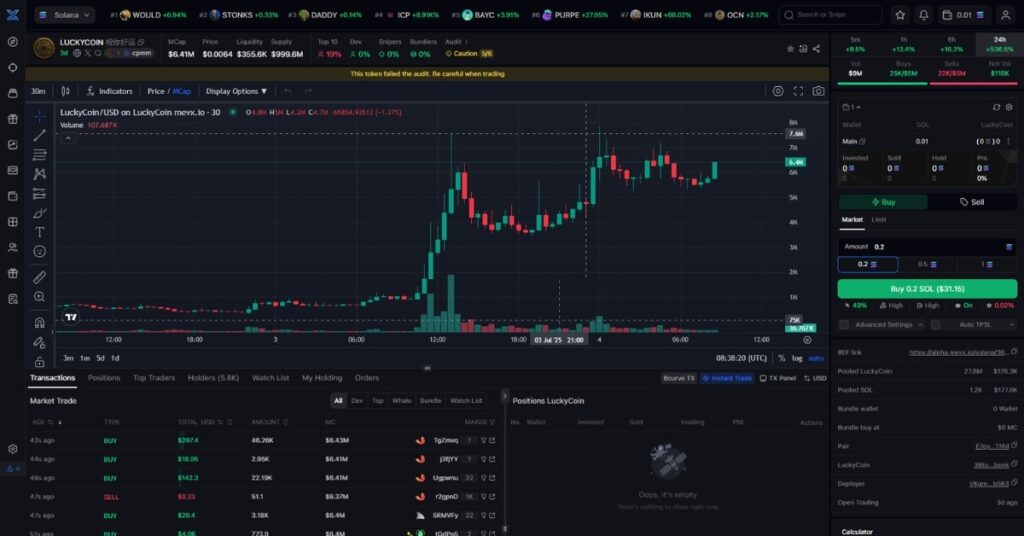
Task: Enable Advanced Settings checkbox
Action: click(844, 324)
